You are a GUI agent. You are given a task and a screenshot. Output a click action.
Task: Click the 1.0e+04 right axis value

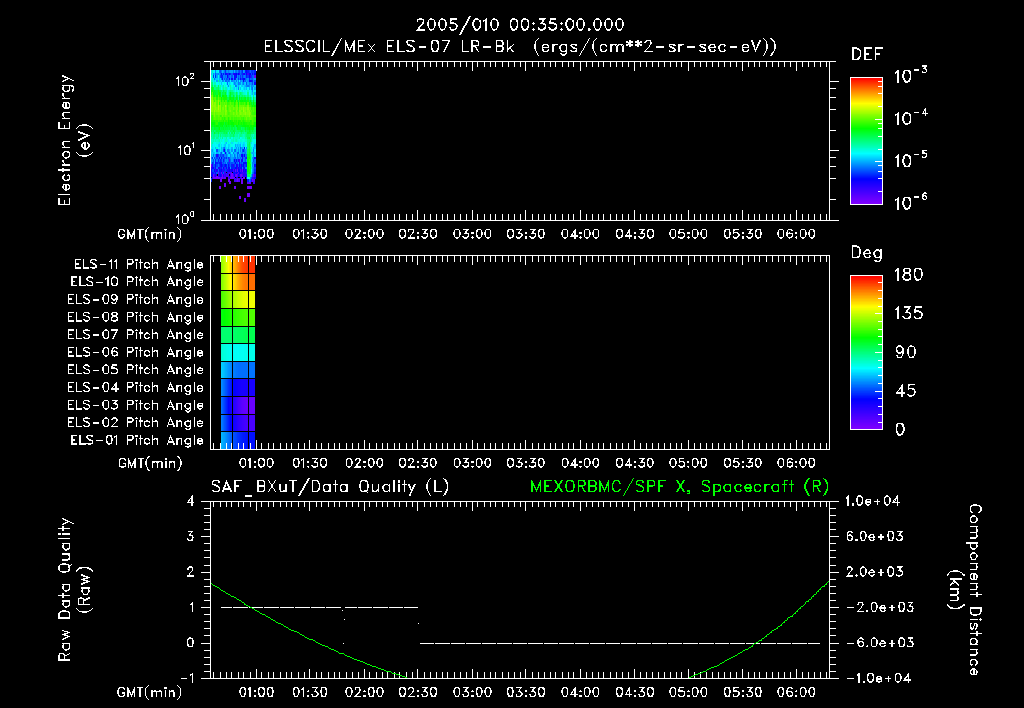pyautogui.click(x=872, y=502)
